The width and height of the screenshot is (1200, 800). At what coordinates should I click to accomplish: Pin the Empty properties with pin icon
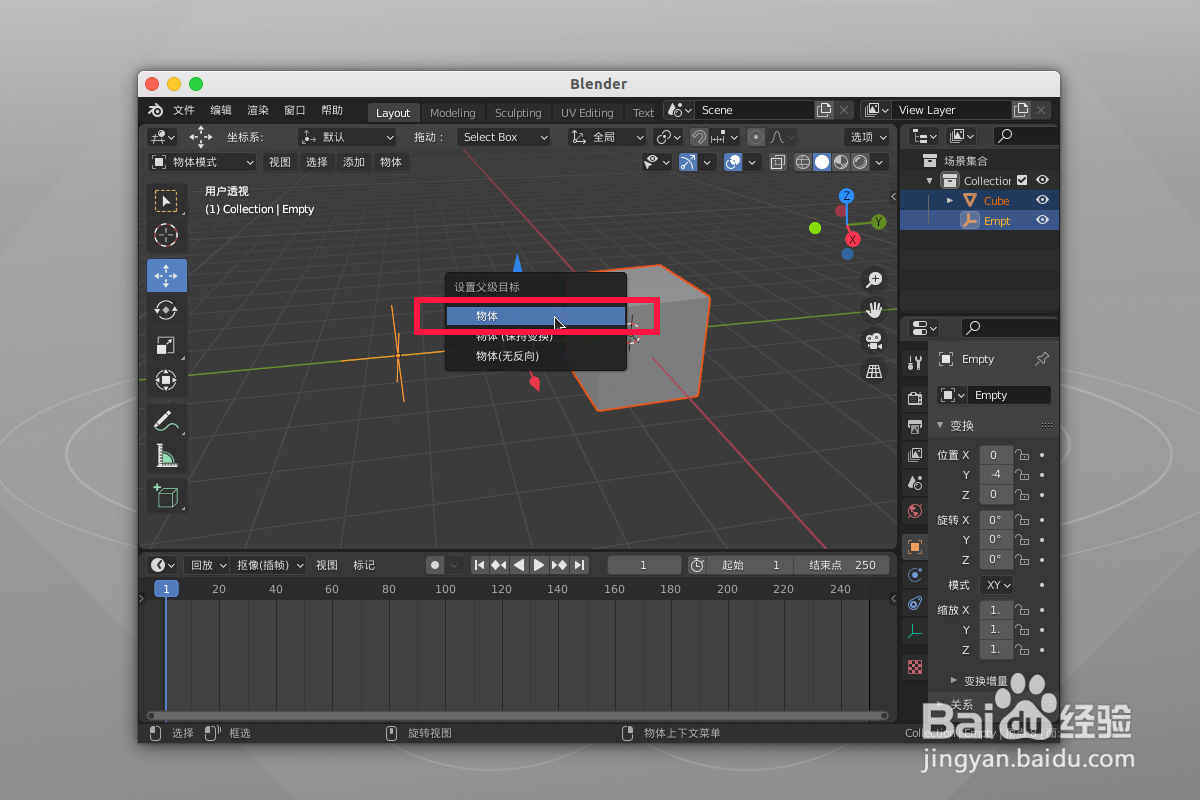(x=1041, y=359)
